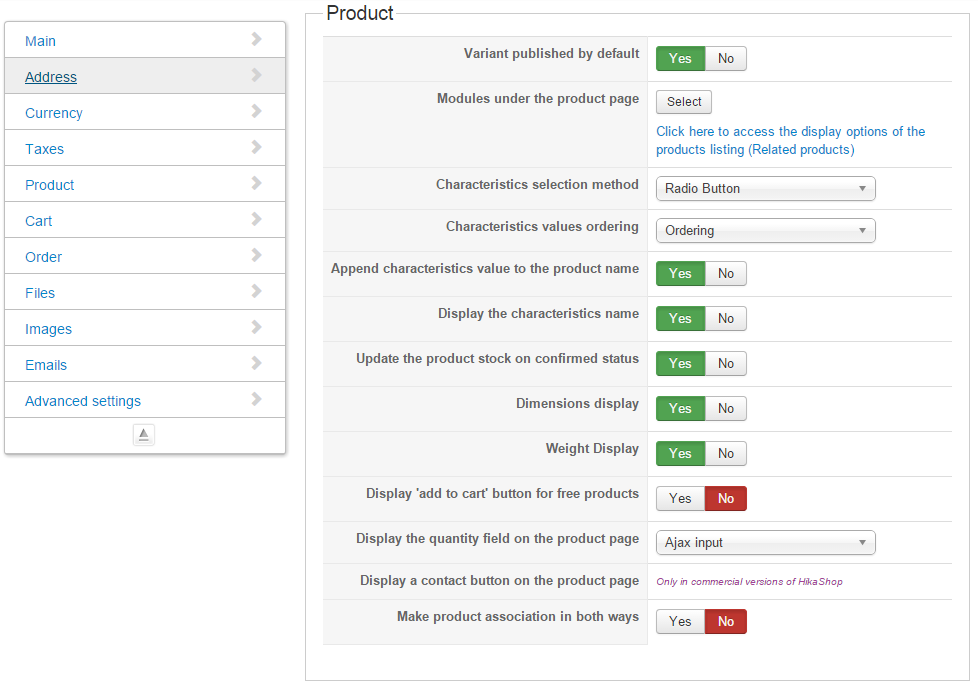Click the chevron arrow beside Currency
Image resolution: width=978 pixels, height=690 pixels.
257,112
